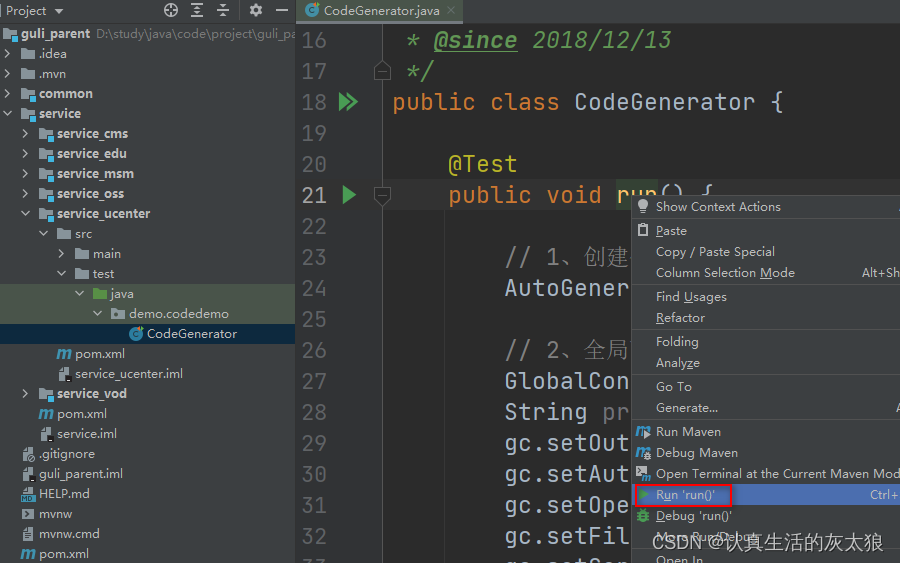Collapse the src folder
The height and width of the screenshot is (563, 900).
point(44,233)
